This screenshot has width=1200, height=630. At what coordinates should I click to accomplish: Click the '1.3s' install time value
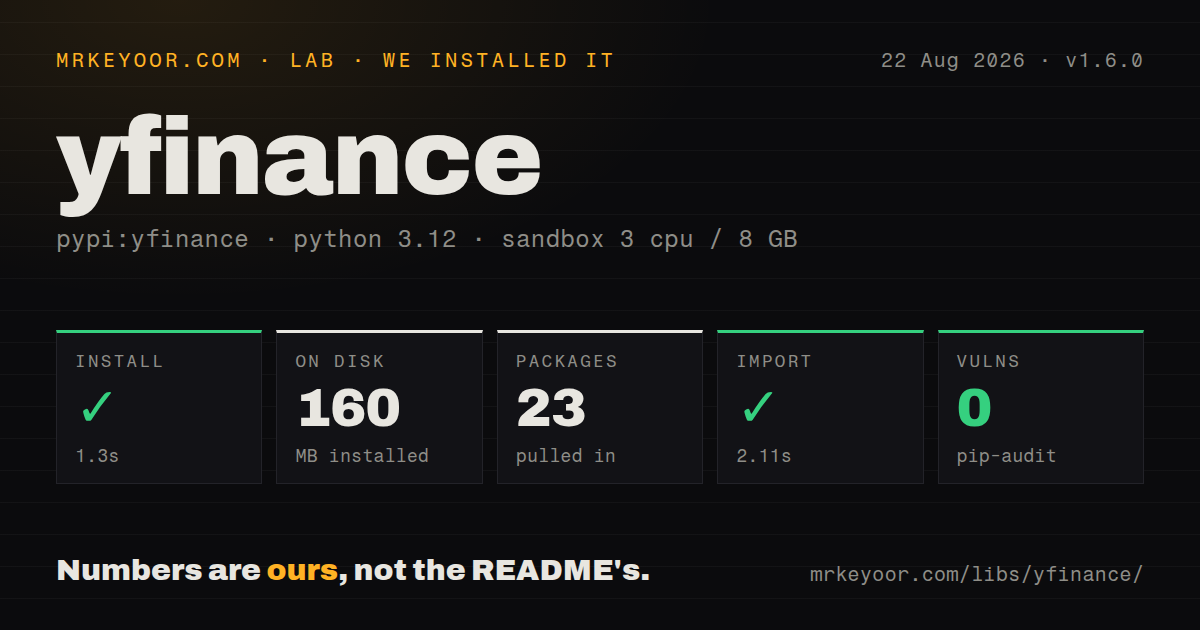click(x=97, y=456)
